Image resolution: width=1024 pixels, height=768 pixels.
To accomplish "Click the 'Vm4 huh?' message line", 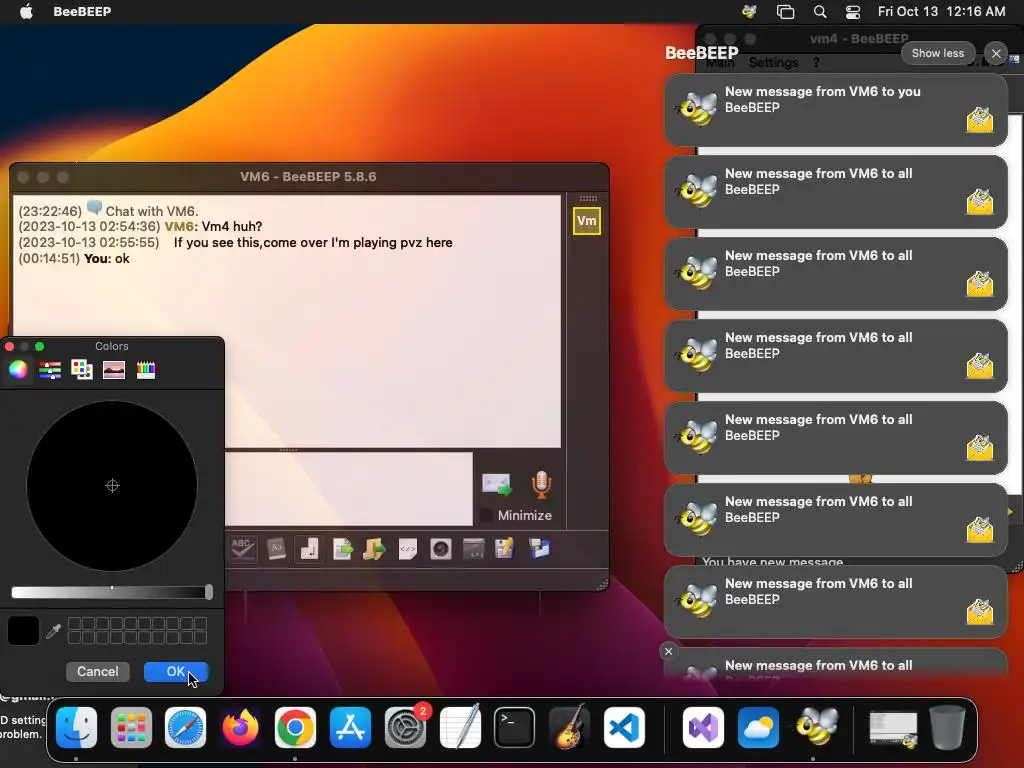I will pyautogui.click(x=140, y=227).
